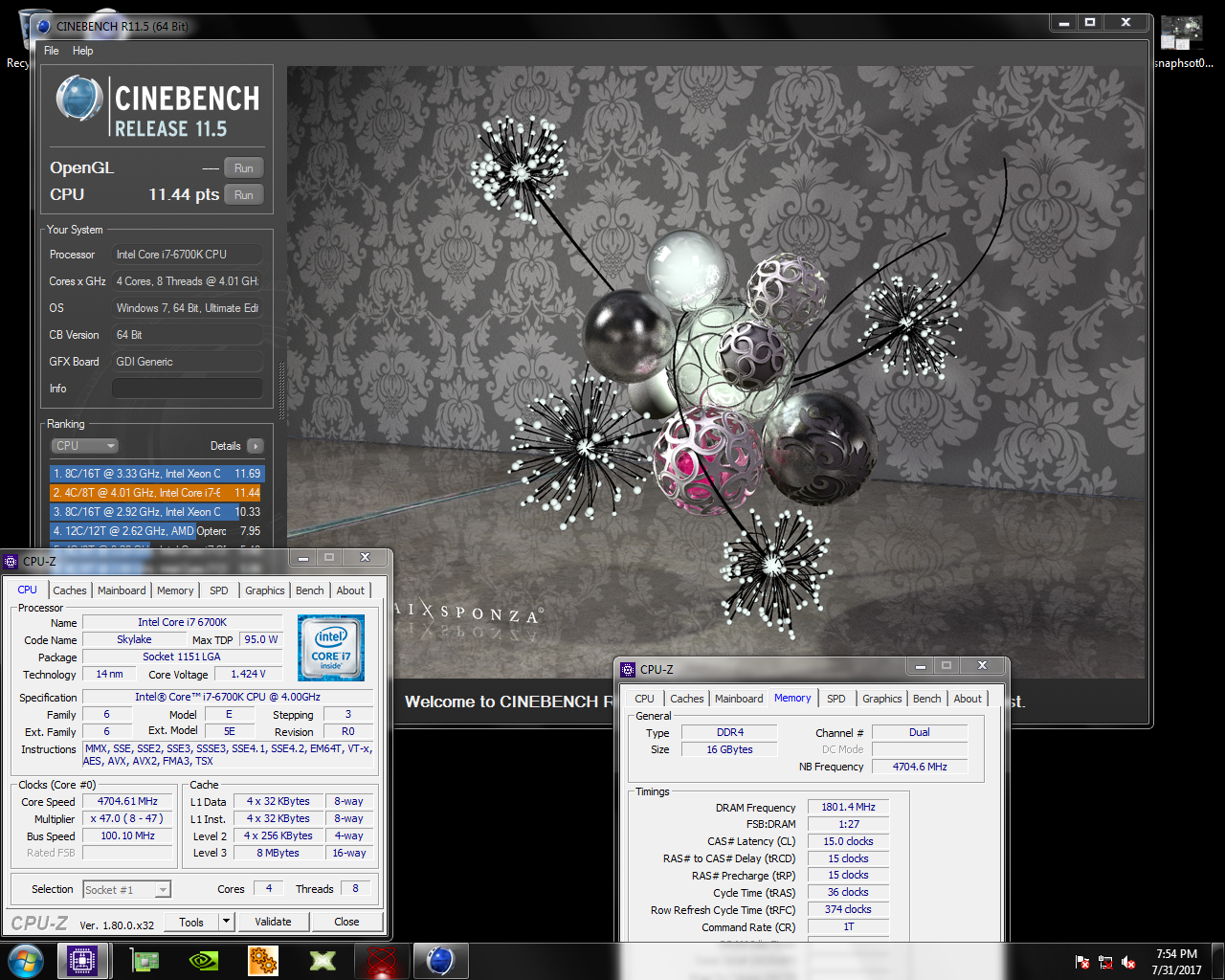
Task: Open the Details arrow in Ranking
Action: coord(256,446)
